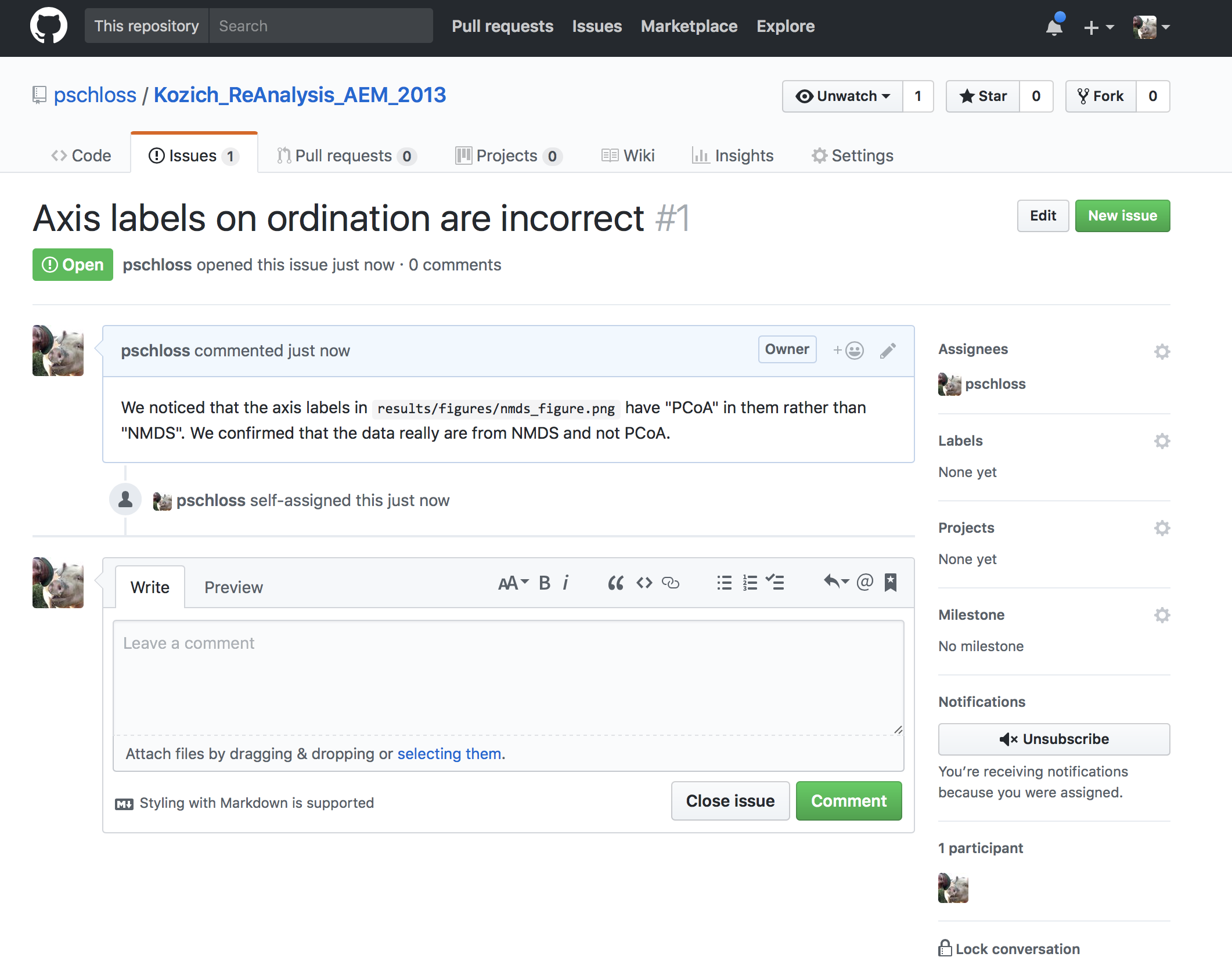Insert code with the code brackets icon
Image resolution: width=1232 pixels, height=968 pixels.
coord(644,583)
